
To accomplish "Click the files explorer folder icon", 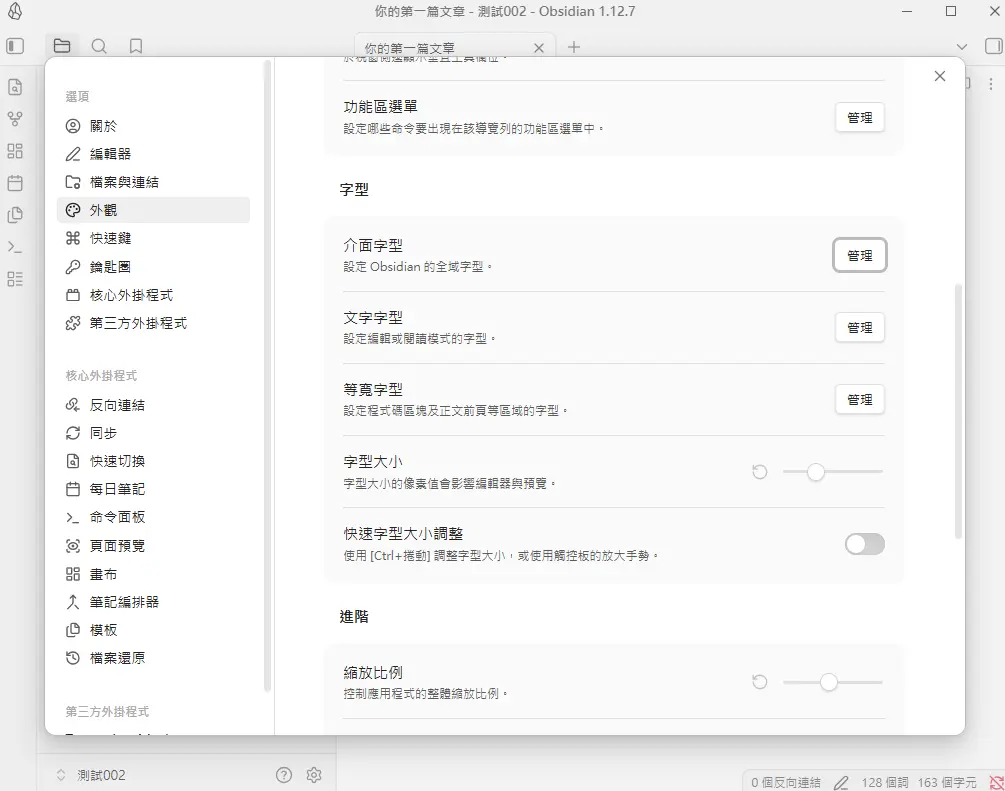I will (x=62, y=46).
